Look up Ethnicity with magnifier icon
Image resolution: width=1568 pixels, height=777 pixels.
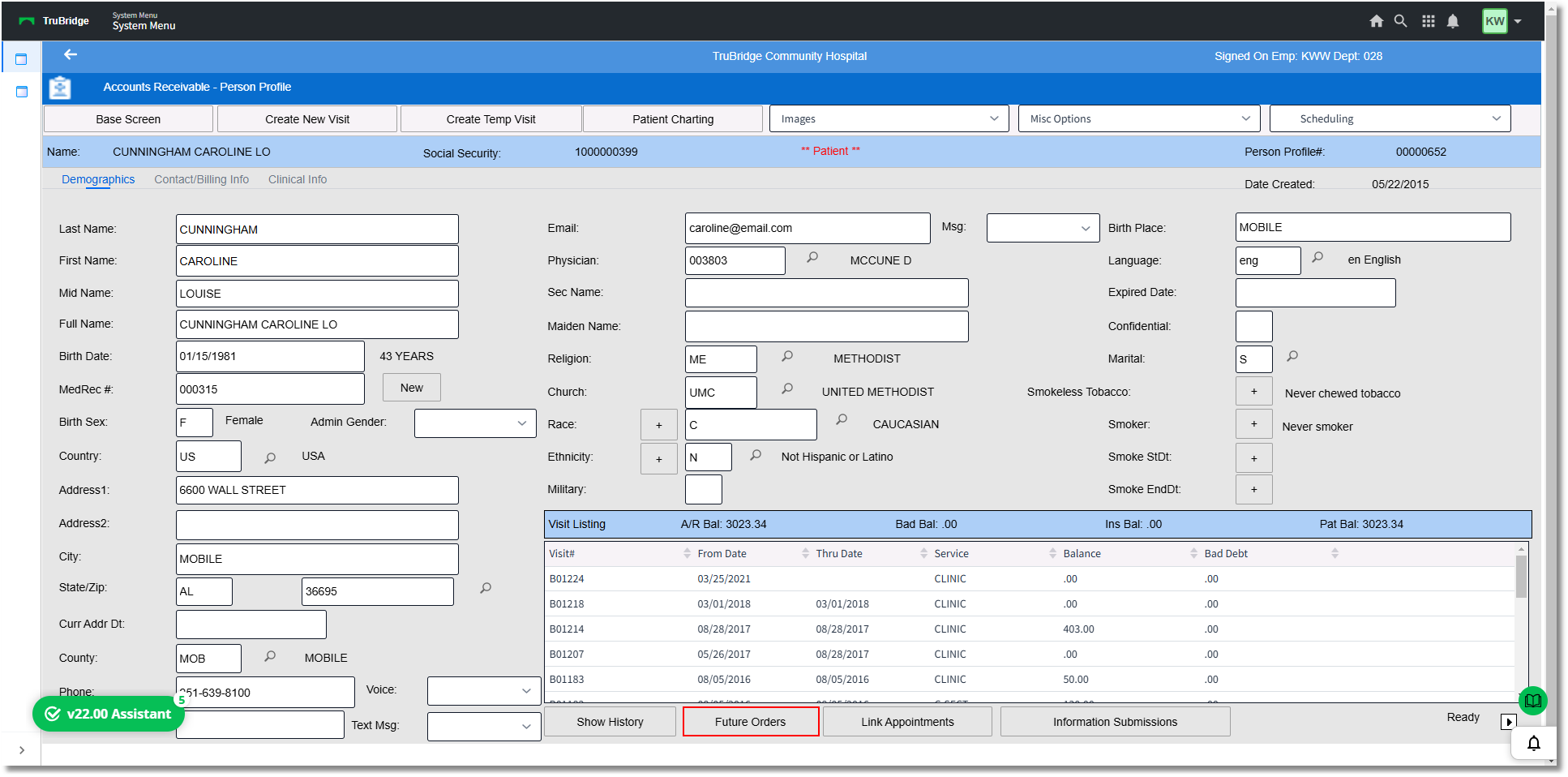click(756, 455)
